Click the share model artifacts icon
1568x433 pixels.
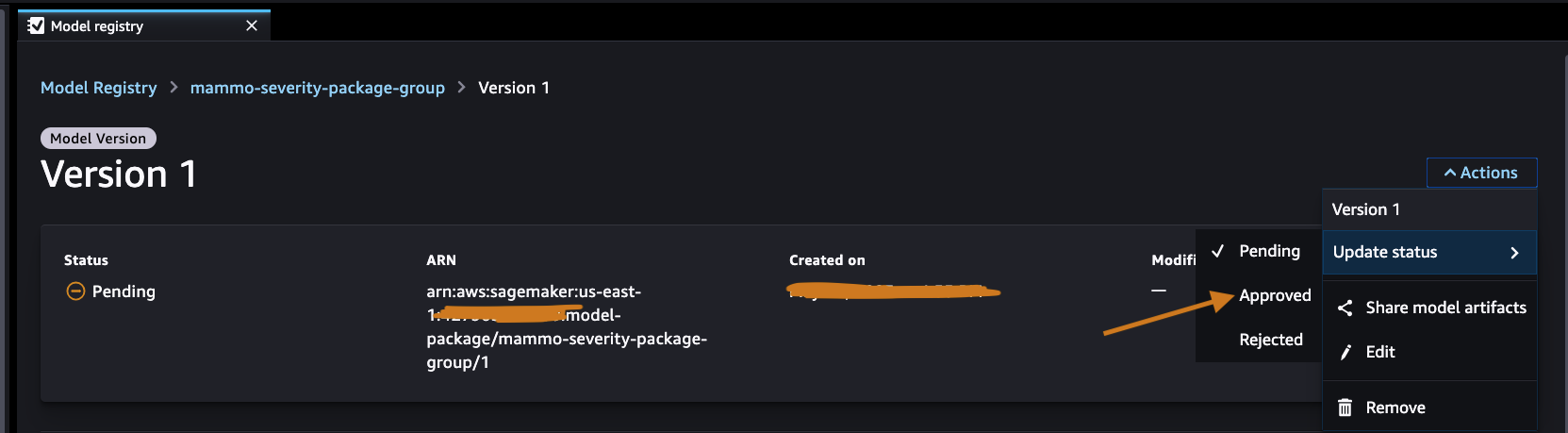click(x=1345, y=308)
